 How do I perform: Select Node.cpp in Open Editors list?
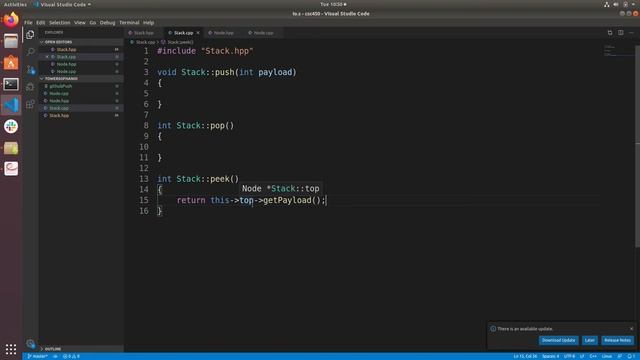pos(81,71)
